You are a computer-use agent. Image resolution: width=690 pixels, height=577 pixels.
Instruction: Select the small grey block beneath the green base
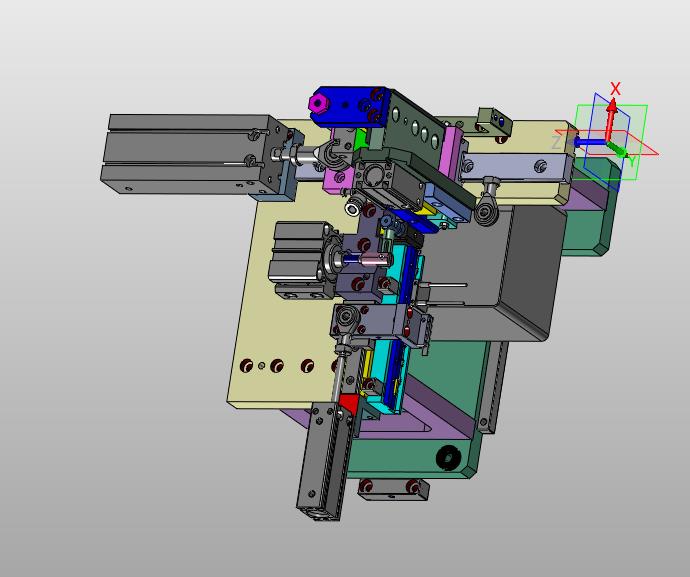coord(393,489)
